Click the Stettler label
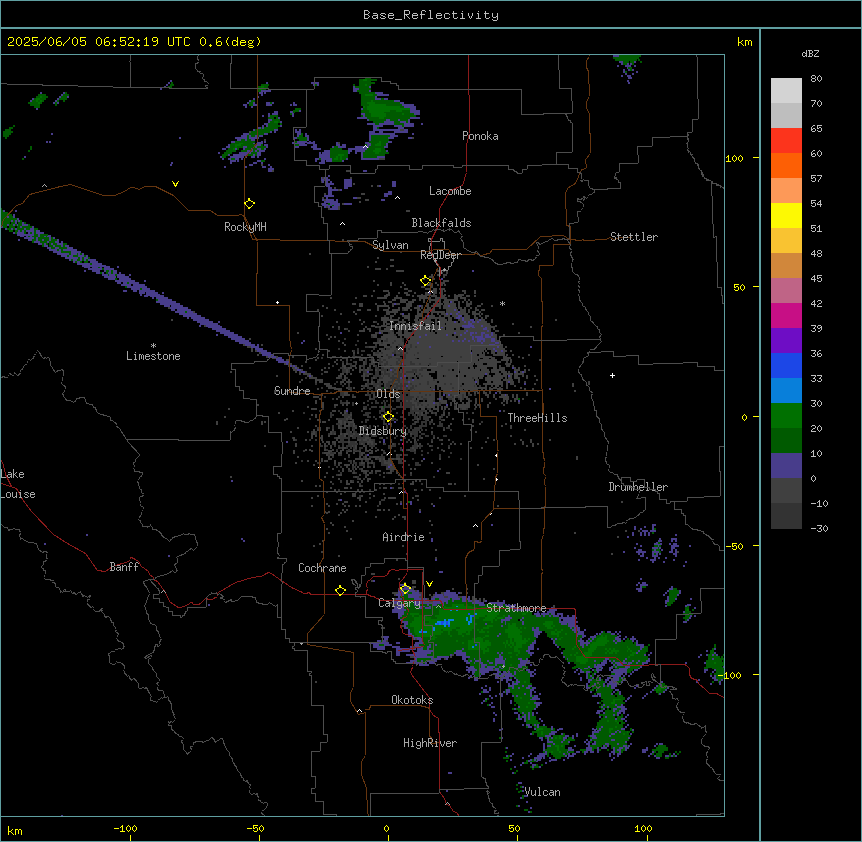 tap(634, 237)
